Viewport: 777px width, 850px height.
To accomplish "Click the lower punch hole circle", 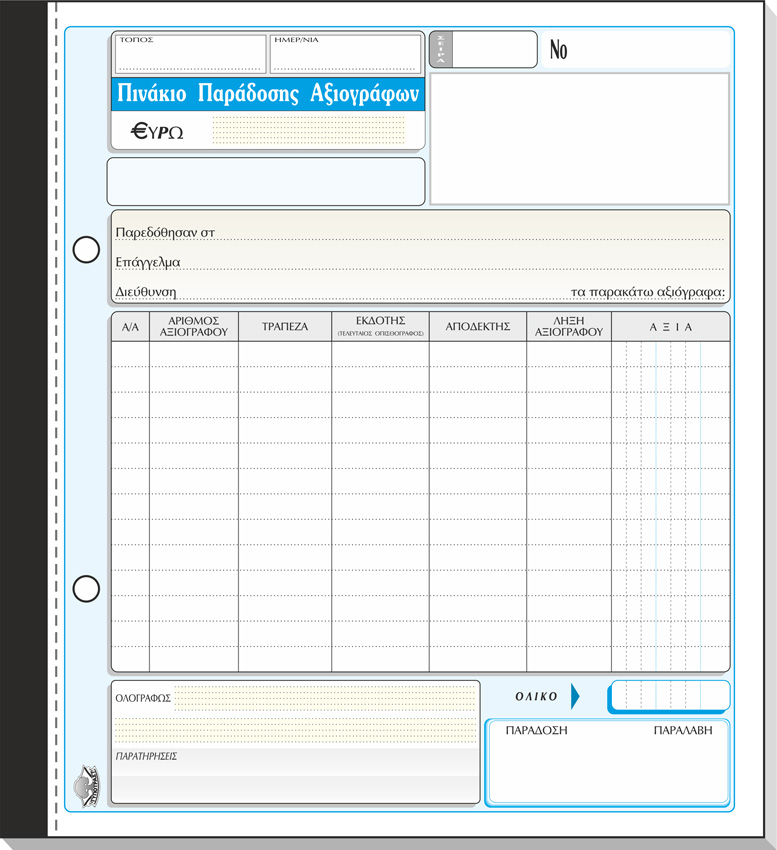I will coord(87,589).
